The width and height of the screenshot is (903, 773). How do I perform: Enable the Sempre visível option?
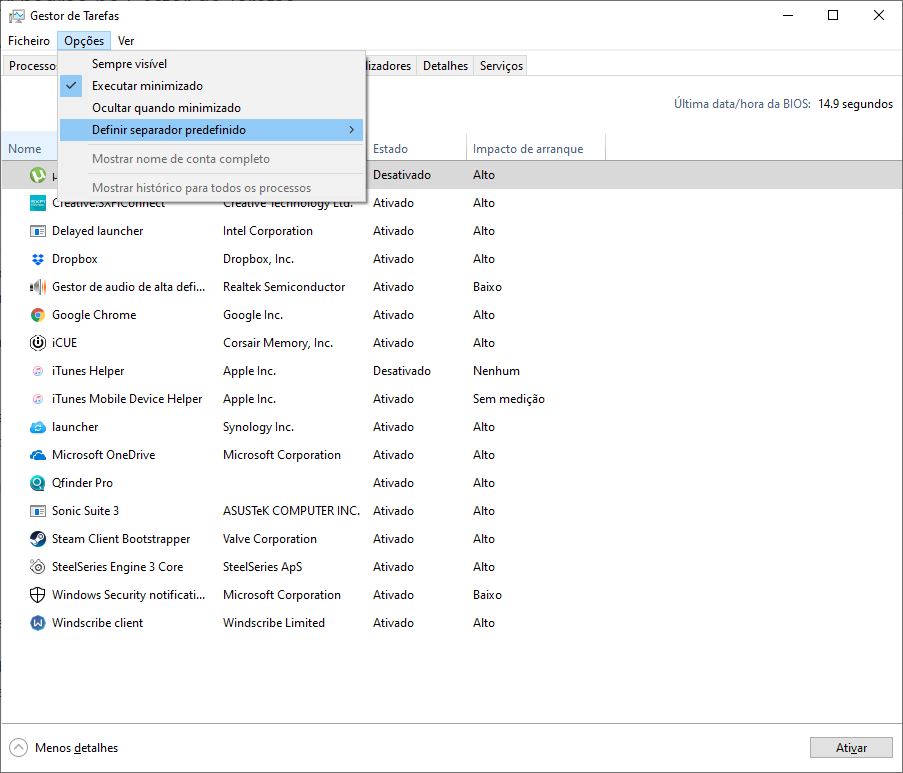tap(211, 64)
